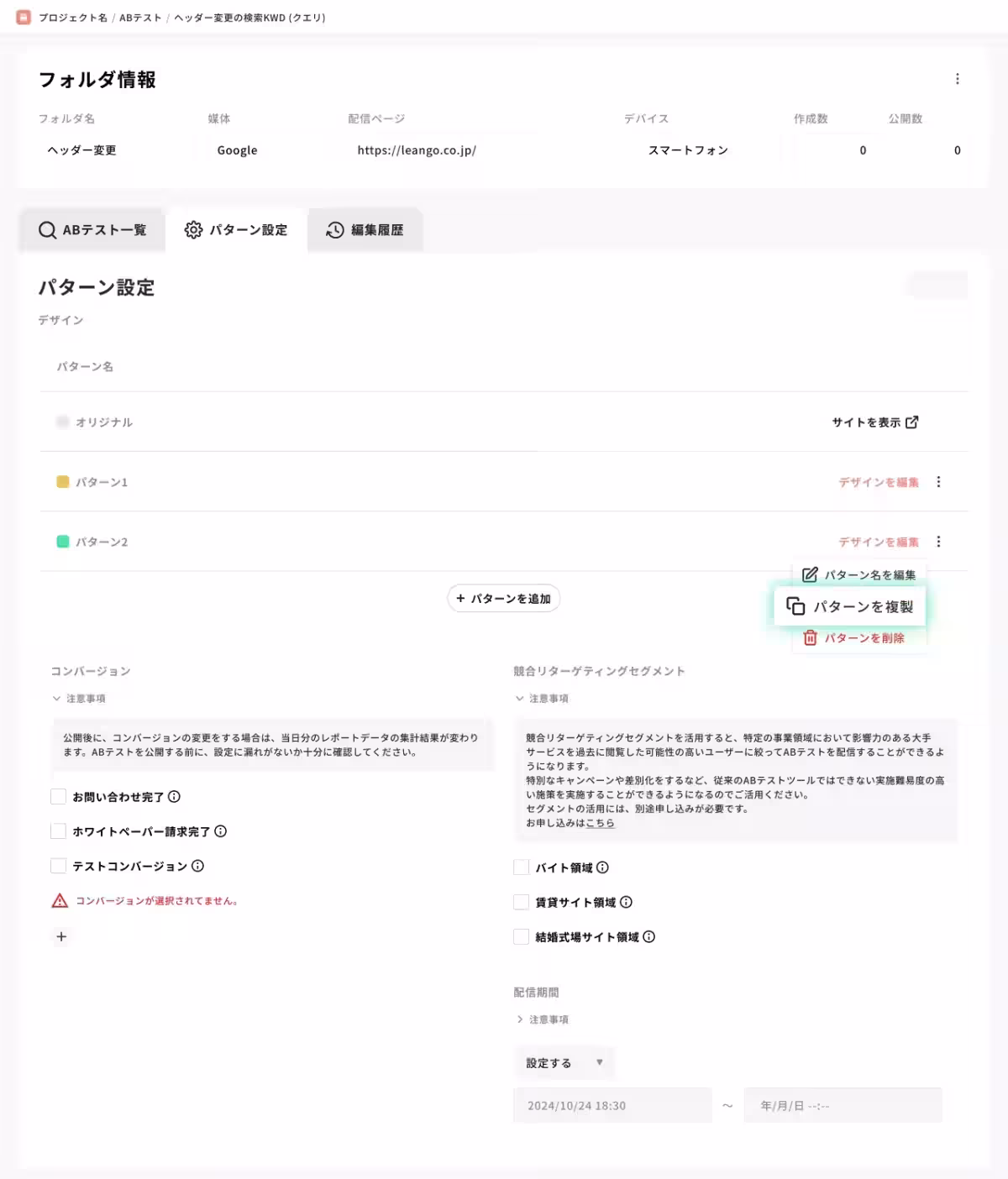1008x1179 pixels.
Task: Click the pencil icon next to パターン名を編集
Action: [x=809, y=574]
